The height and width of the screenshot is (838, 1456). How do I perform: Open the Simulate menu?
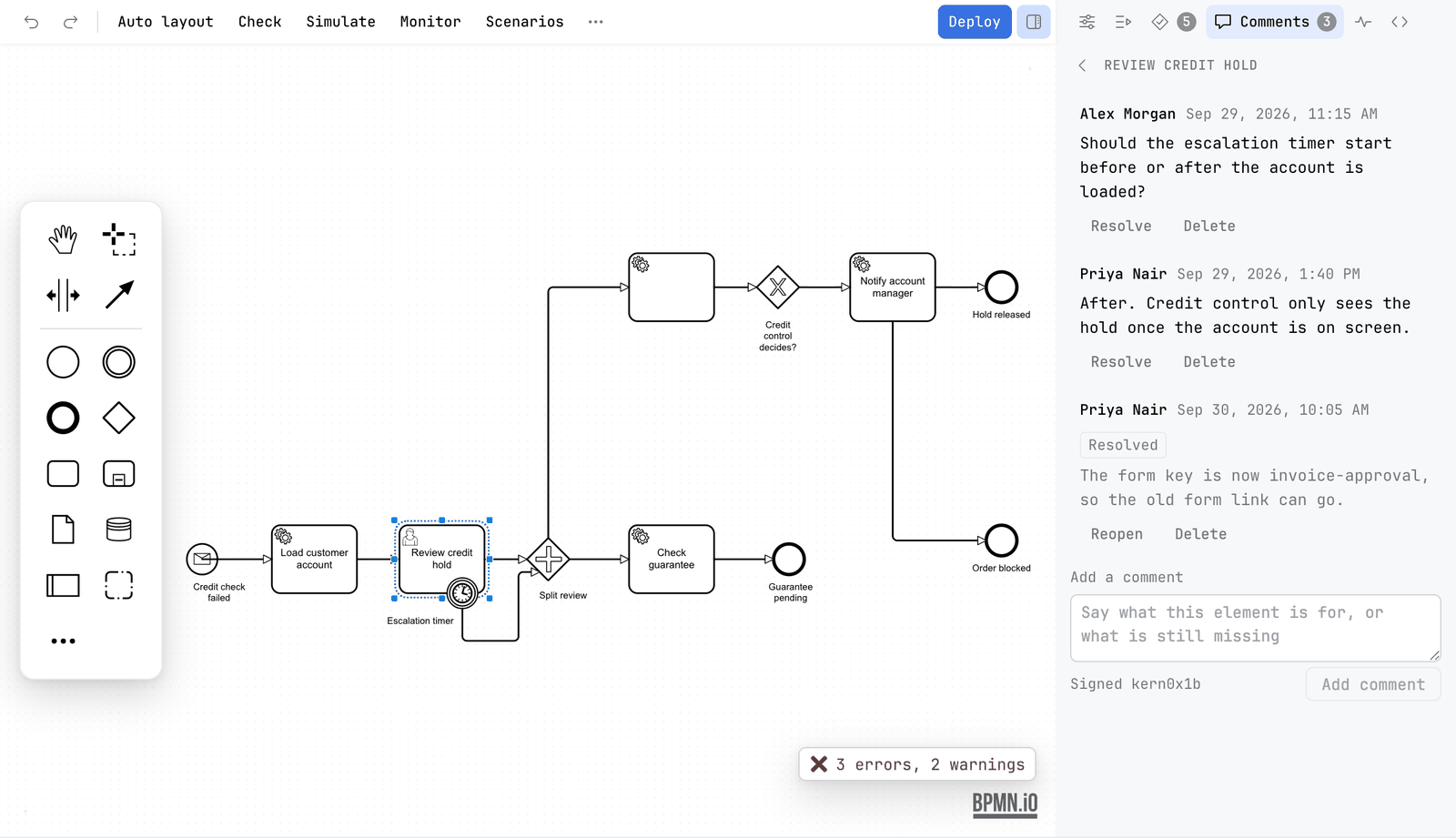click(340, 22)
